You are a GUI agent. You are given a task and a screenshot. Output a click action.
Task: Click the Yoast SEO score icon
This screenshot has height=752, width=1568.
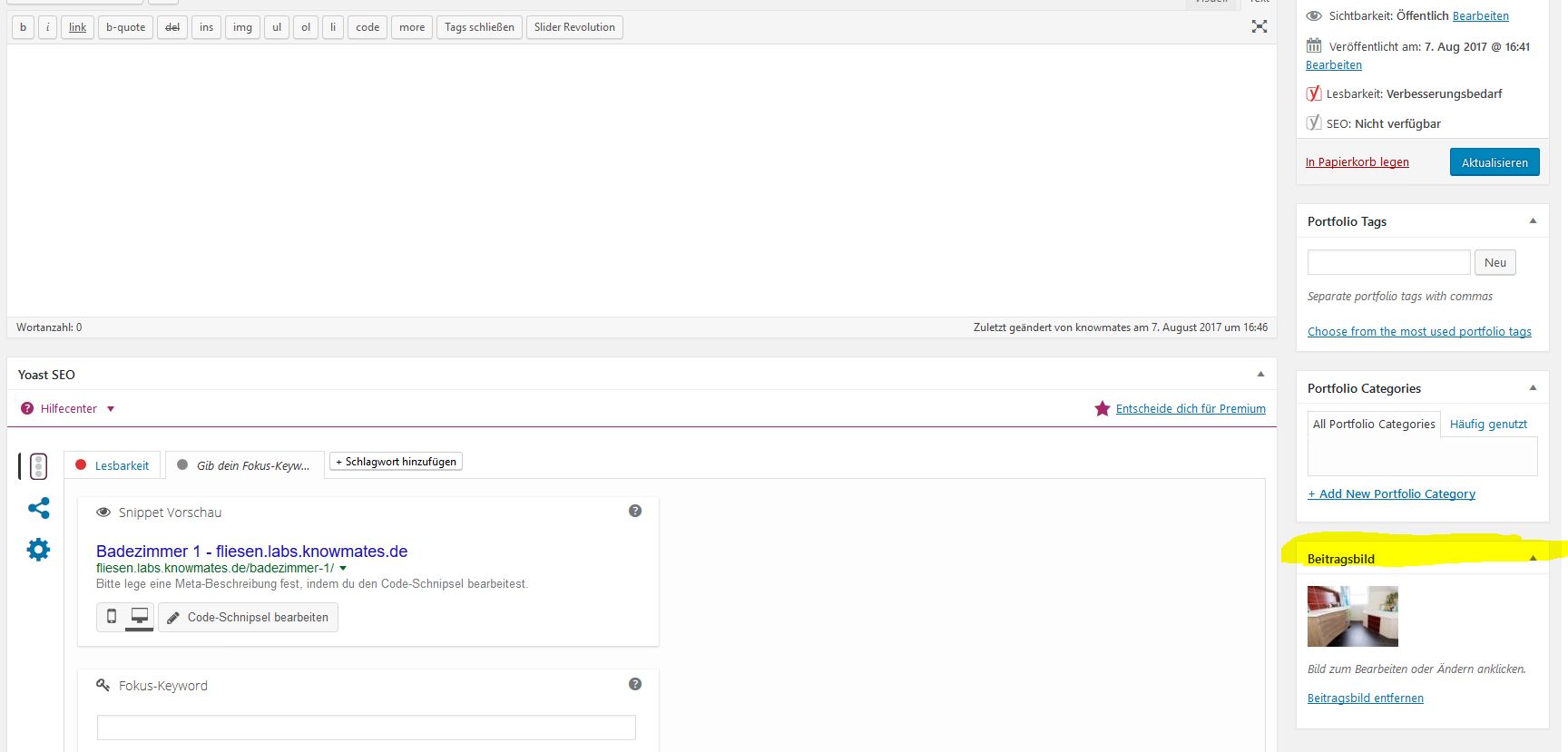pos(1314,122)
